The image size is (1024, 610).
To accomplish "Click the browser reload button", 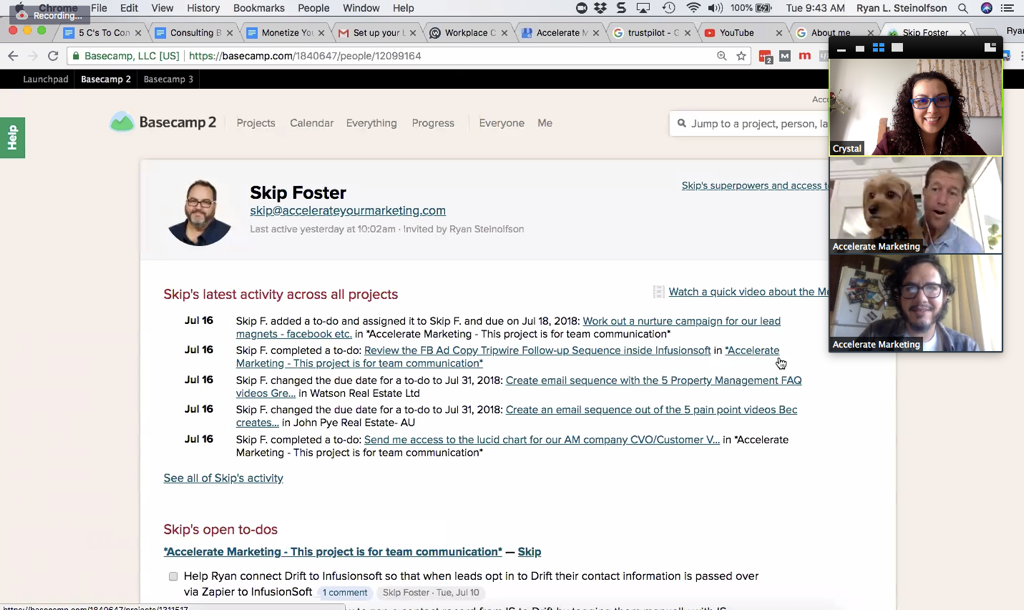I will coord(51,56).
